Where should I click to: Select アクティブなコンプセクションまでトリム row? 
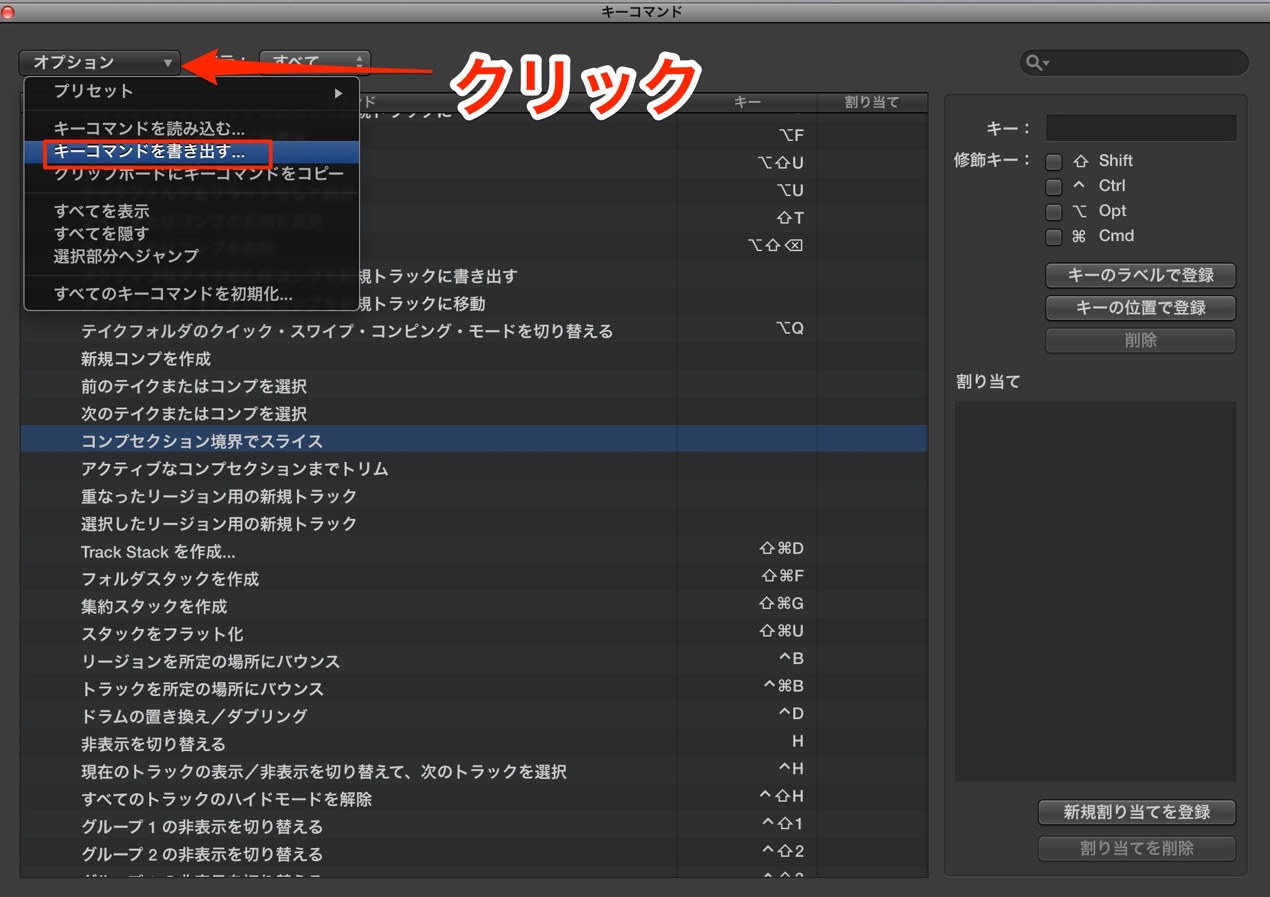click(x=474, y=469)
